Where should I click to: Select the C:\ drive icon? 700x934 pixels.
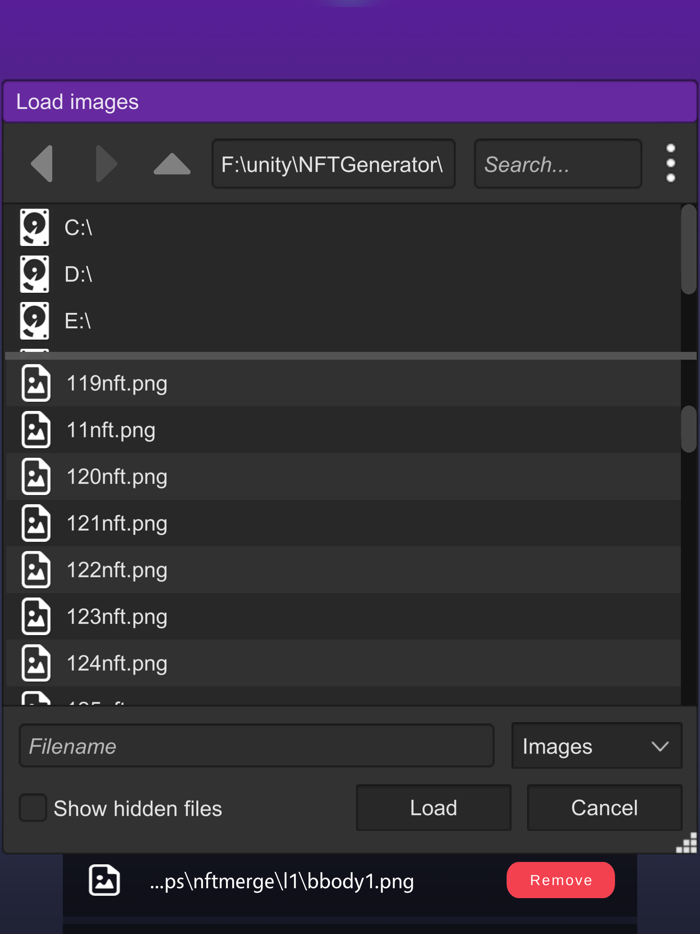tap(35, 227)
